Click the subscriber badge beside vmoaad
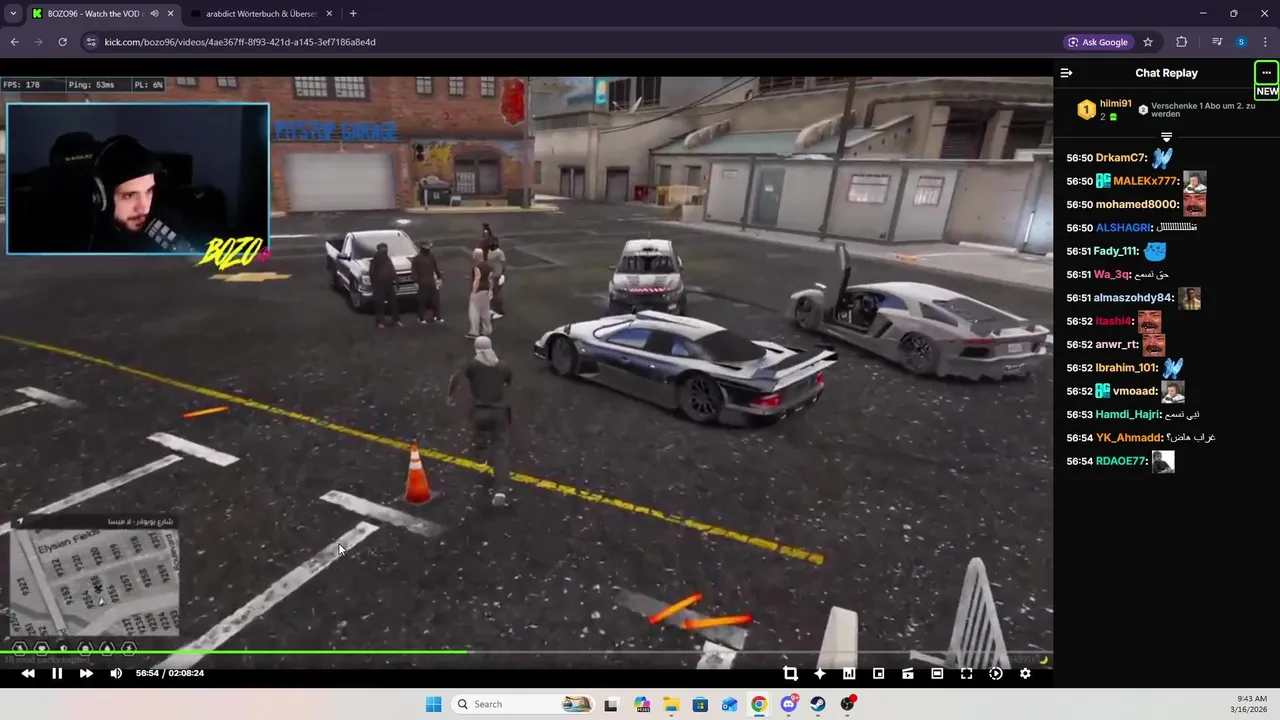Screen dimensions: 1280x720 1103,392
